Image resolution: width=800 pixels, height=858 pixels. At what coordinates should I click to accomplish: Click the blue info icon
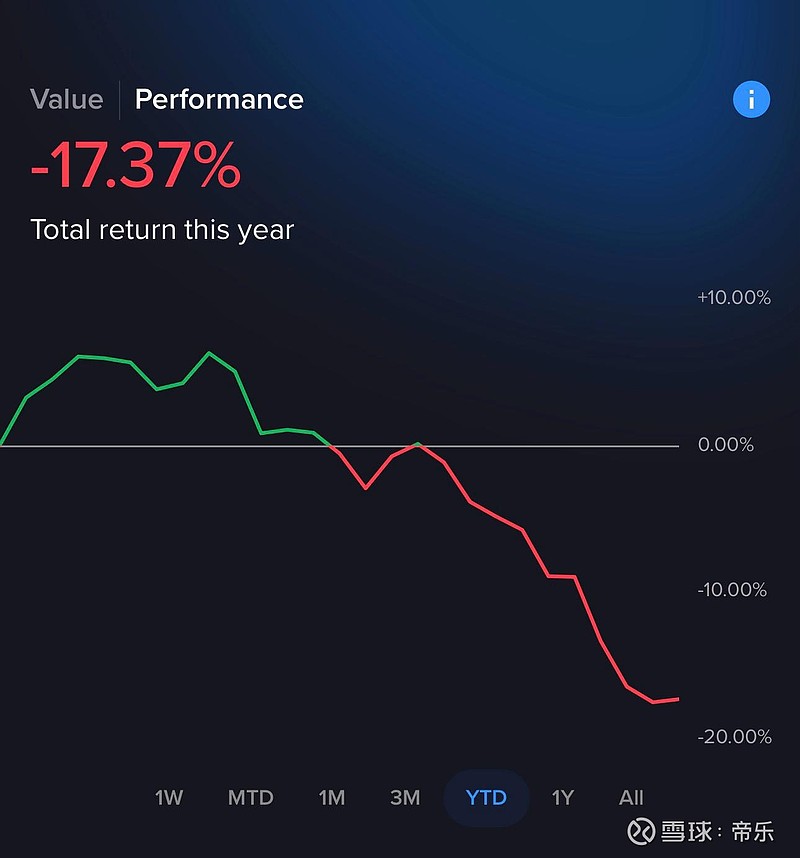751,99
